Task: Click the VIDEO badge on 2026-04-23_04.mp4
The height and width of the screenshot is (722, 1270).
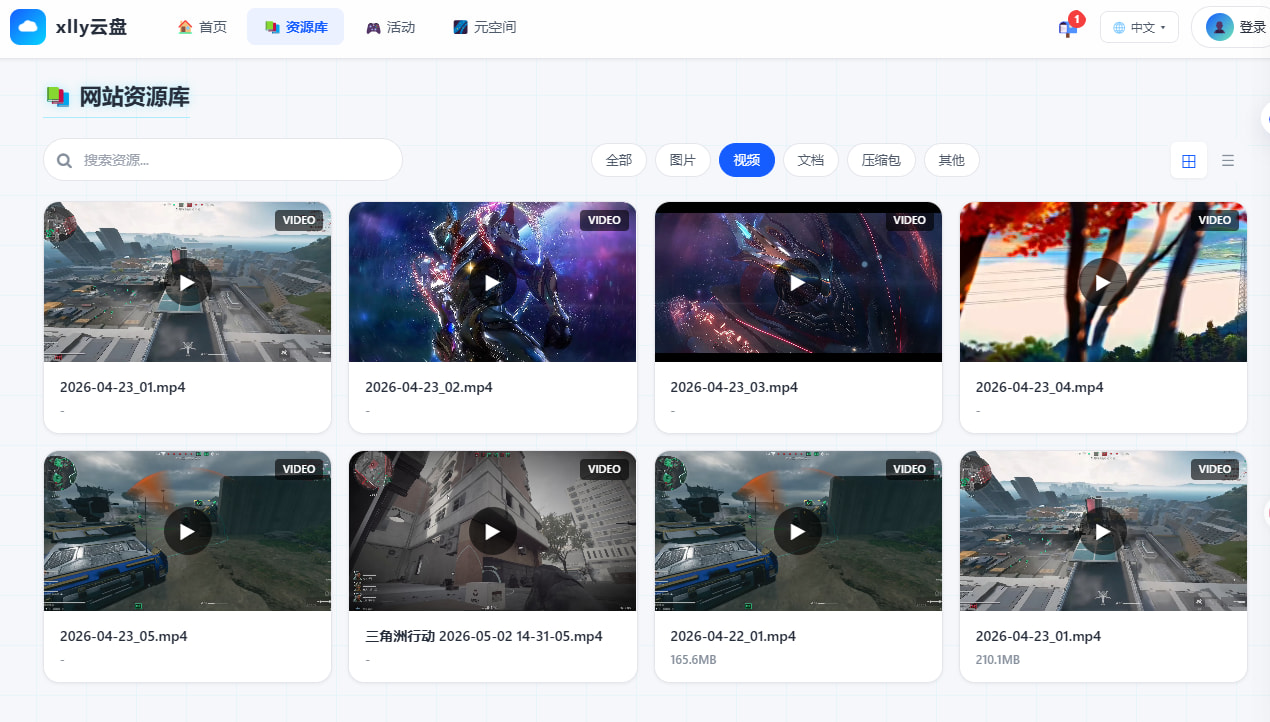Action: click(1214, 220)
